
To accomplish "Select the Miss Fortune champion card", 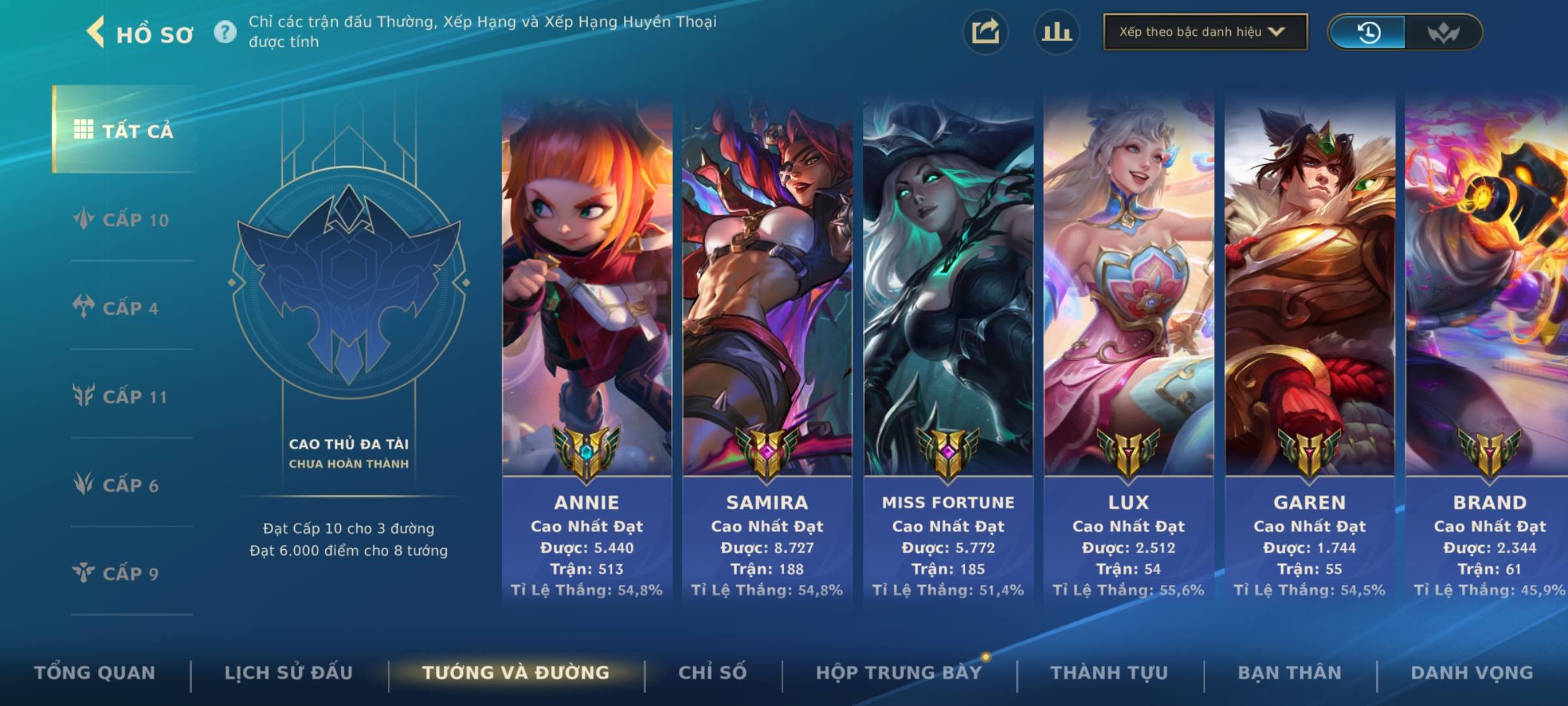I will coord(948,350).
